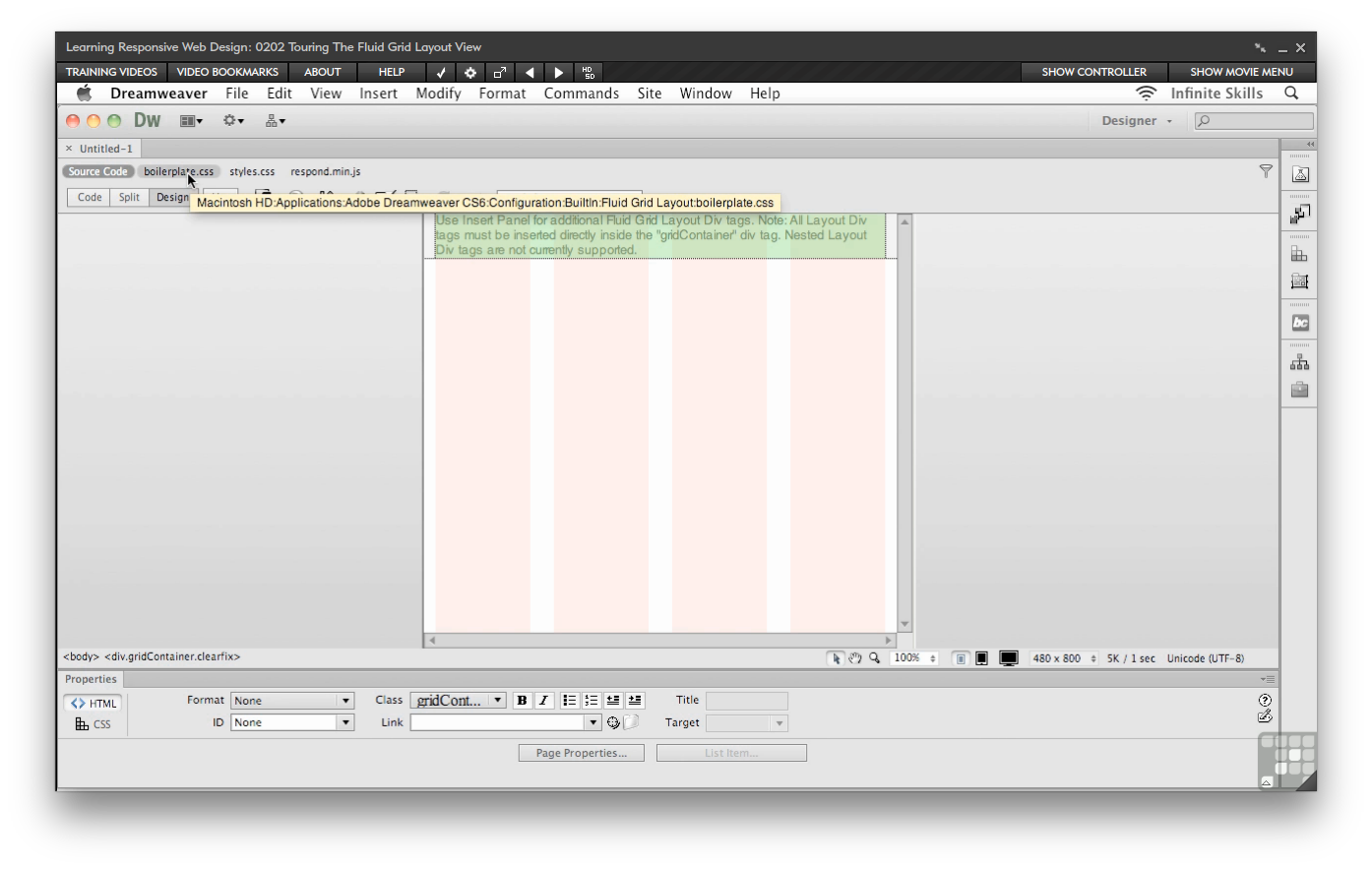This screenshot has width=1372, height=870.
Task: Switch to desktop size preview icon
Action: click(x=1009, y=658)
